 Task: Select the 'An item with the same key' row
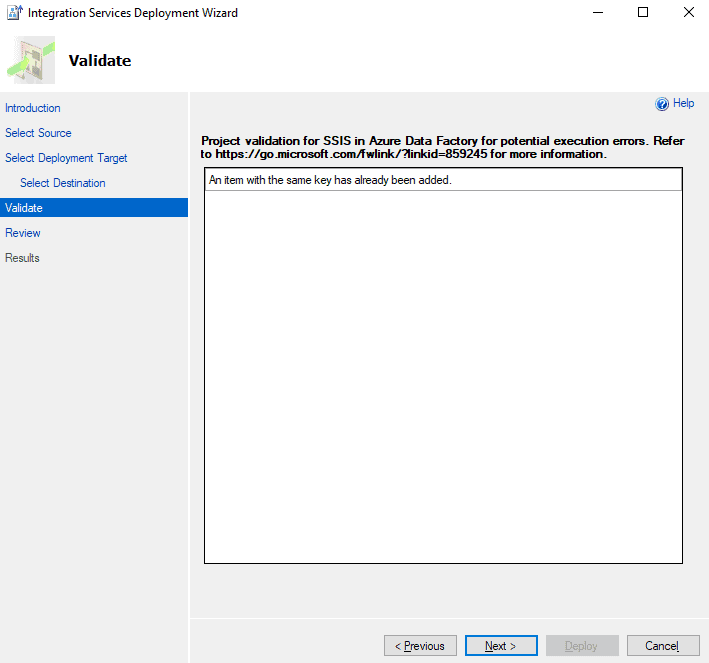tap(443, 180)
